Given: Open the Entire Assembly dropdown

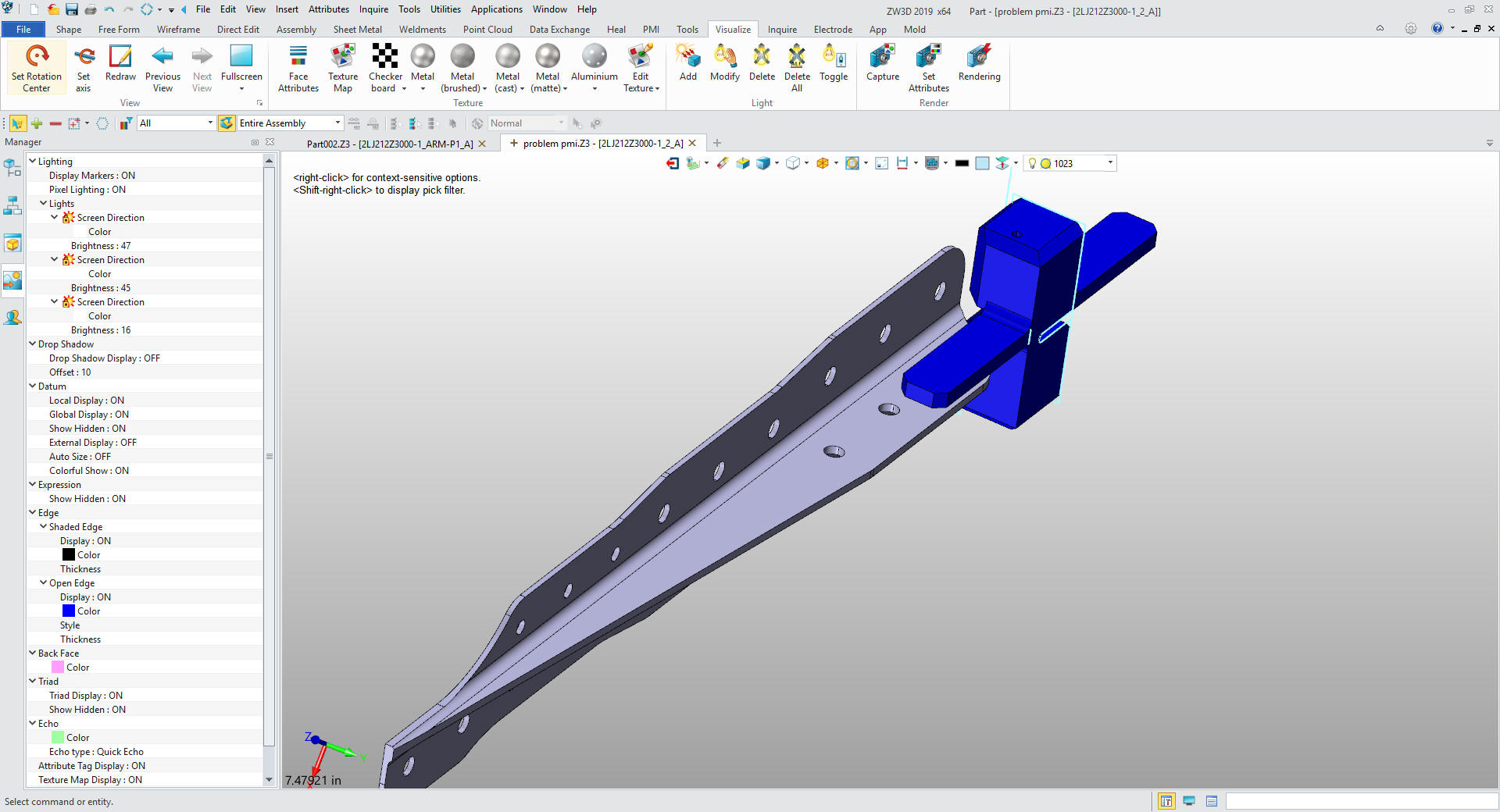Looking at the screenshot, I should pyautogui.click(x=337, y=123).
